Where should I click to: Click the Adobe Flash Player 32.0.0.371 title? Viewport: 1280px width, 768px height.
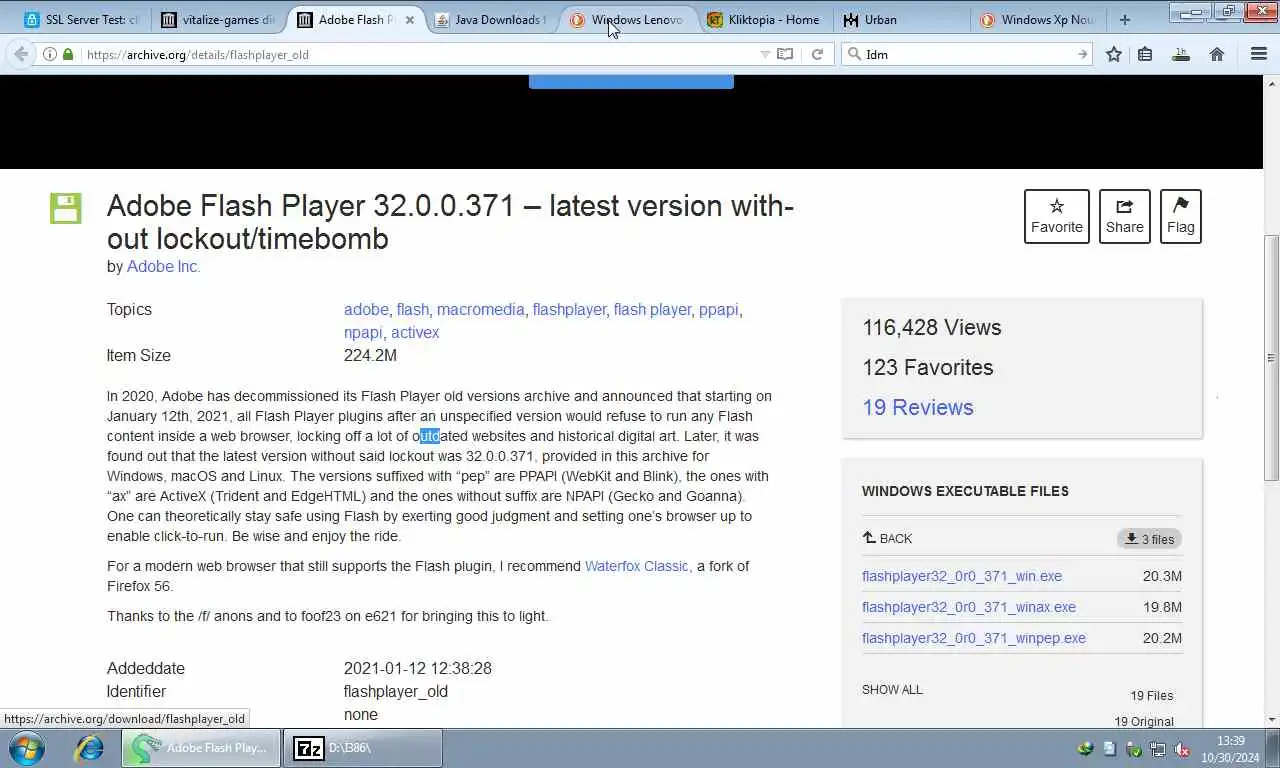click(x=450, y=222)
